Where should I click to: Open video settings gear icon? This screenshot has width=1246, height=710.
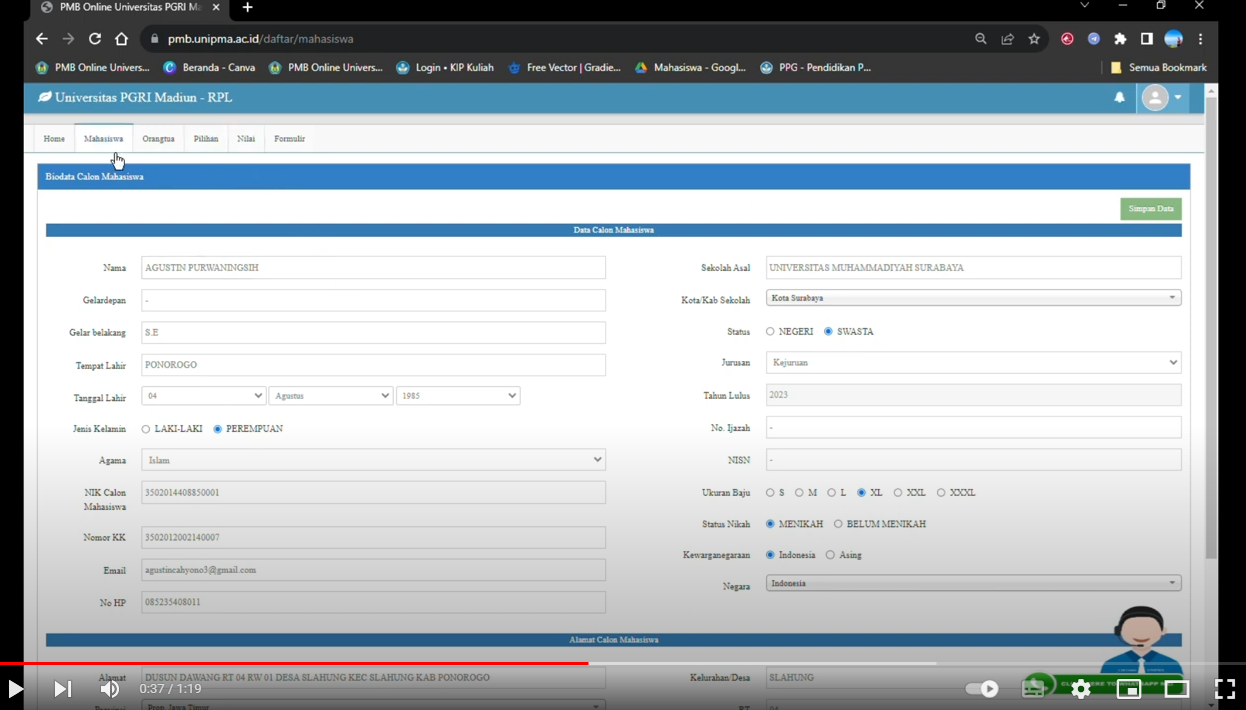click(x=1081, y=689)
